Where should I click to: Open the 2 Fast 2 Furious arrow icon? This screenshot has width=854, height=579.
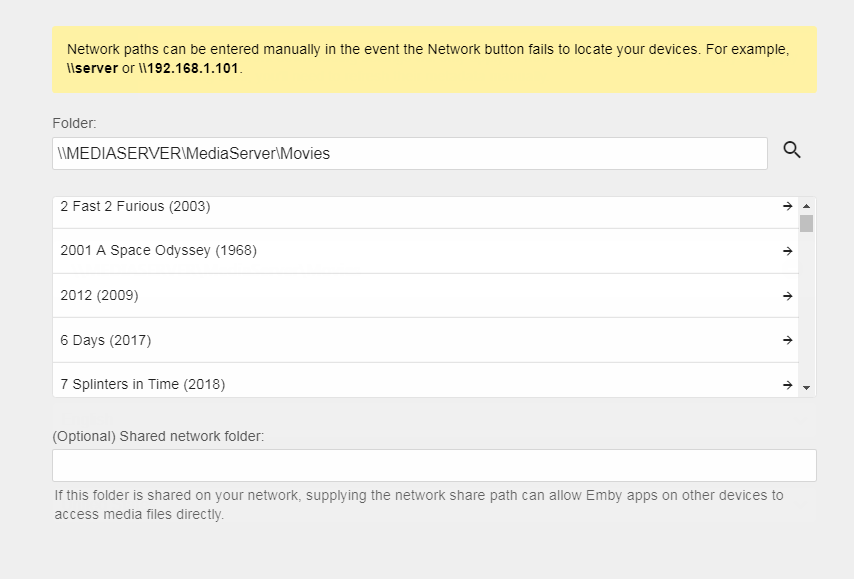[788, 206]
